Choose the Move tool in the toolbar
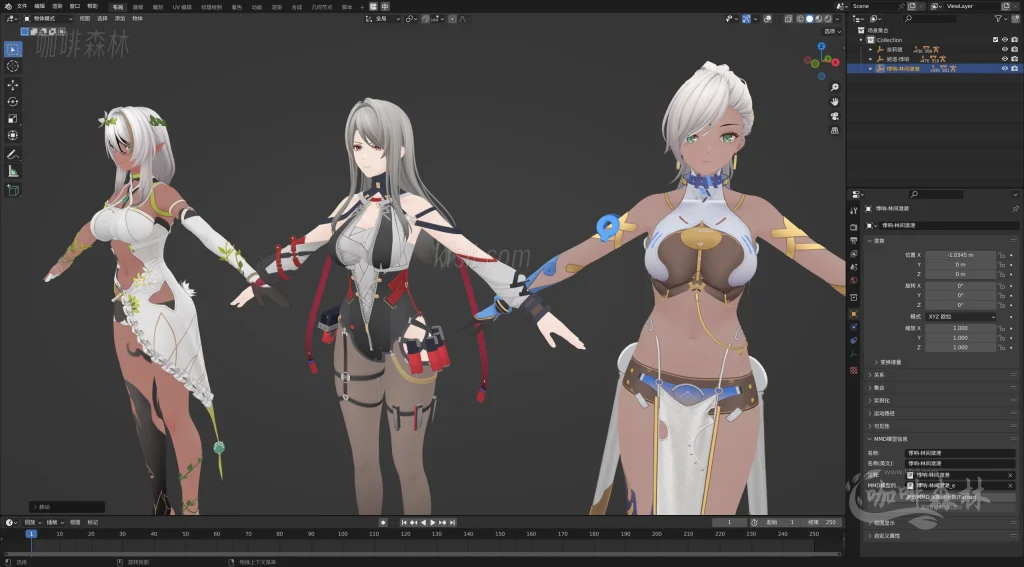1024x567 pixels. pos(12,85)
